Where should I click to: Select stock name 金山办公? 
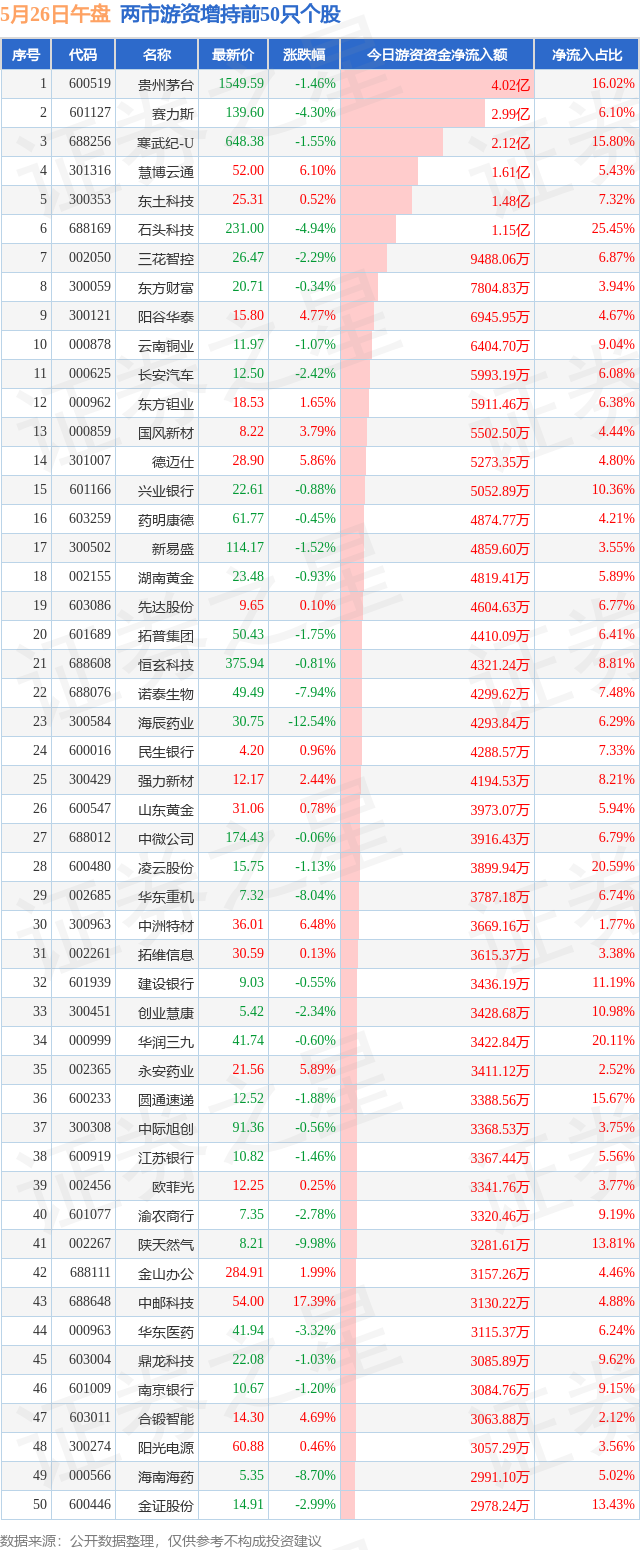(x=166, y=1273)
